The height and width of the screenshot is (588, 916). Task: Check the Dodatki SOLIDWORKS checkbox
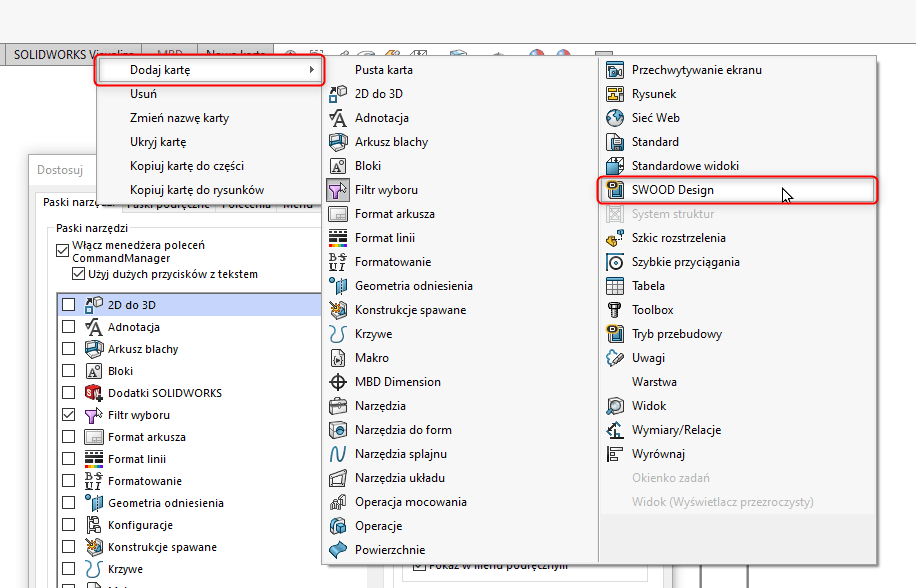coord(68,393)
